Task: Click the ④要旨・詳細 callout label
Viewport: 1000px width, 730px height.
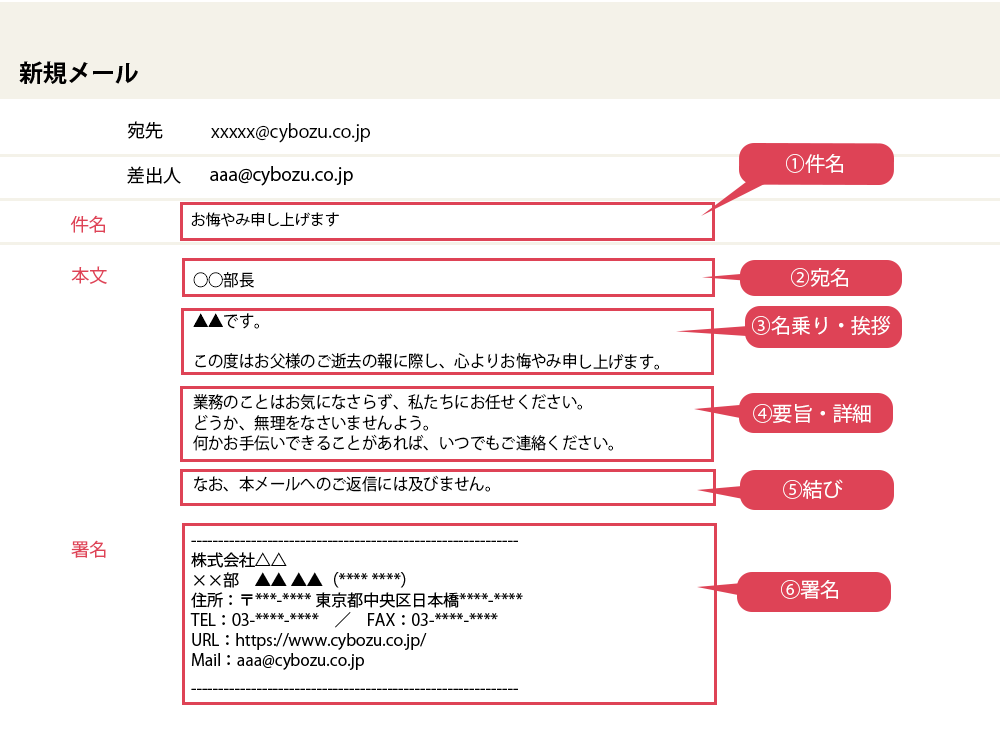Action: (x=815, y=414)
